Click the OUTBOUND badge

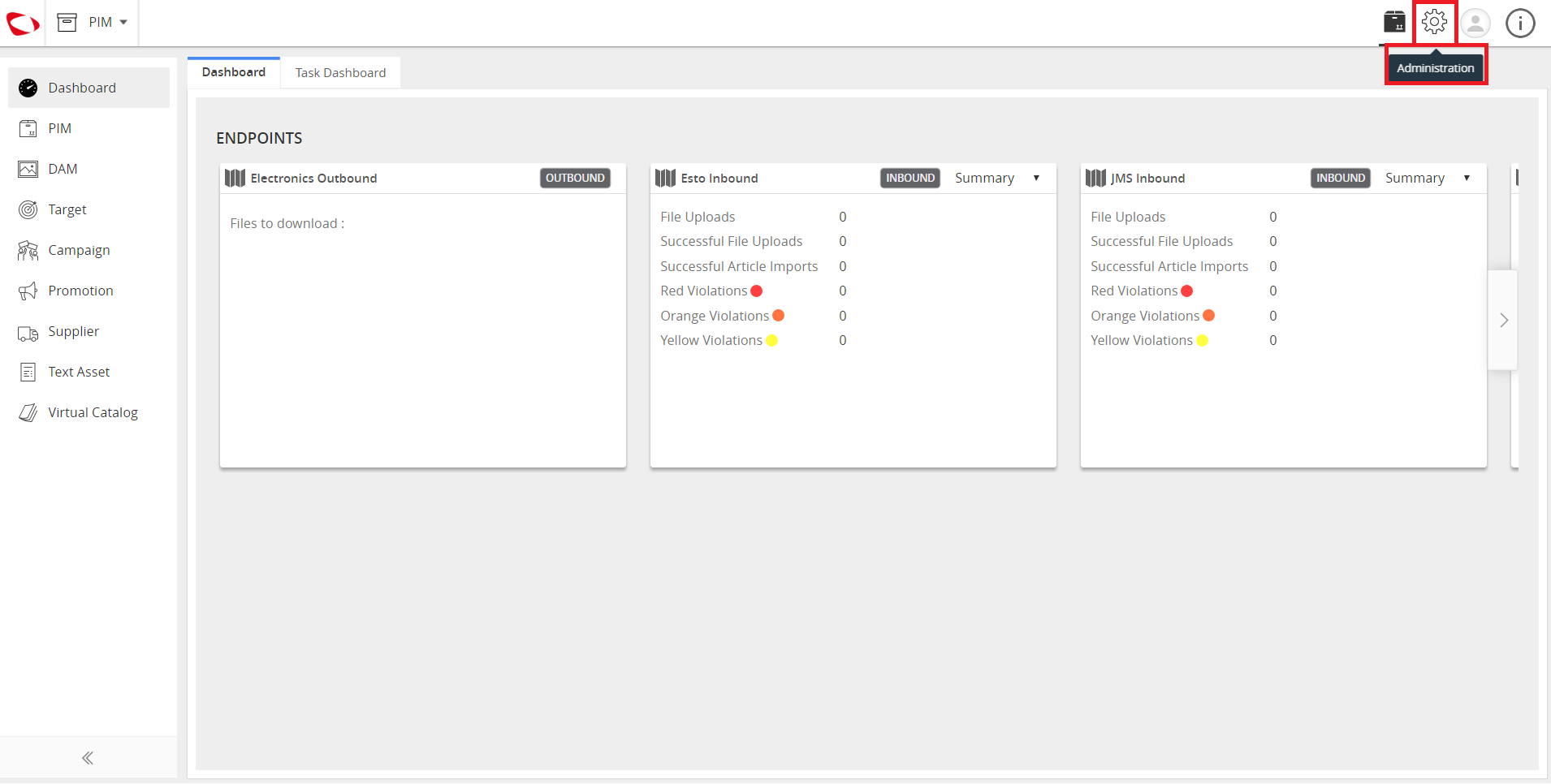[x=575, y=178]
